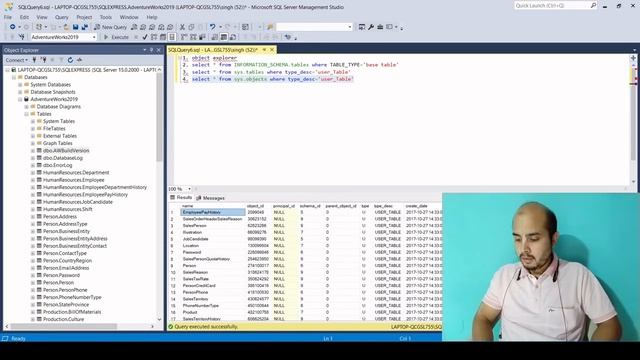This screenshot has width=640, height=360.
Task: Click the Disconnect icon in Object Explorer
Action: [43, 60]
